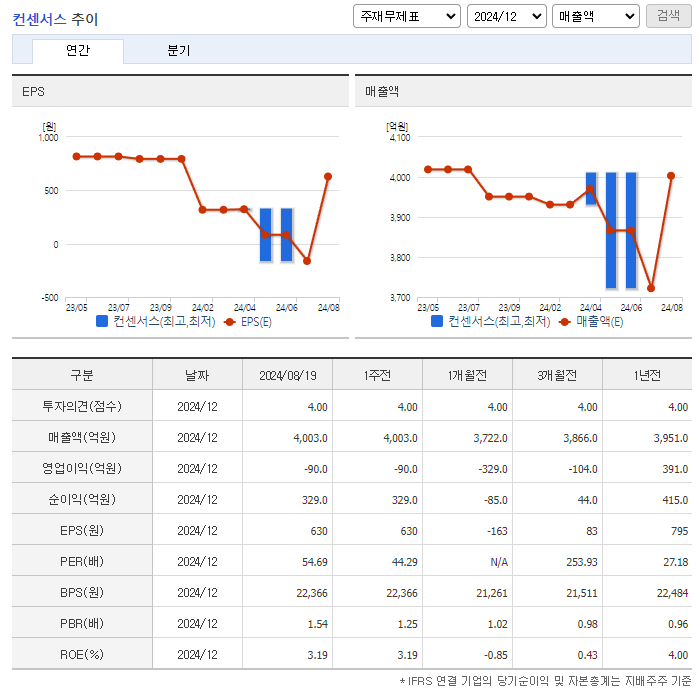Click PBR value 0.96
700x694 pixels.
click(678, 624)
